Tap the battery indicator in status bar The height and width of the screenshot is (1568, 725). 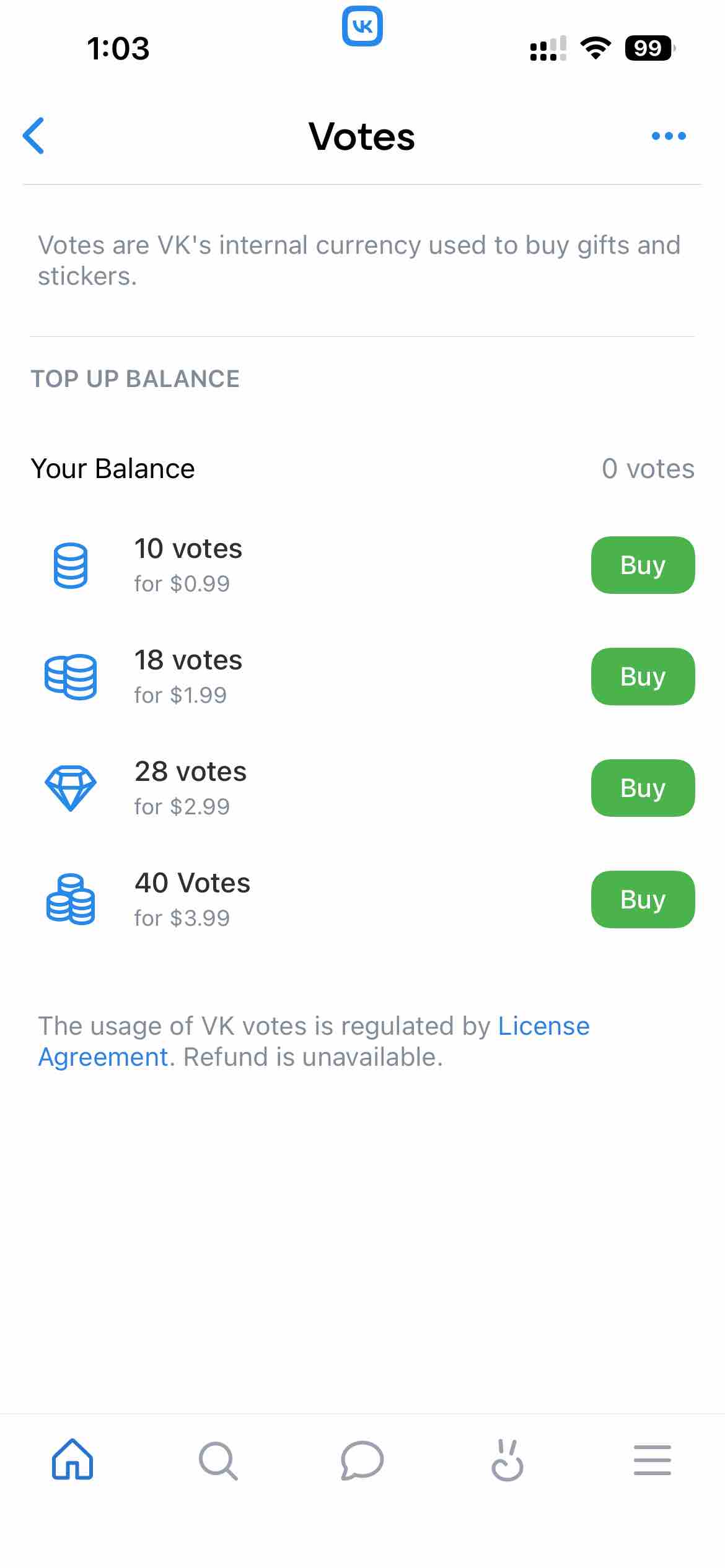pyautogui.click(x=648, y=50)
